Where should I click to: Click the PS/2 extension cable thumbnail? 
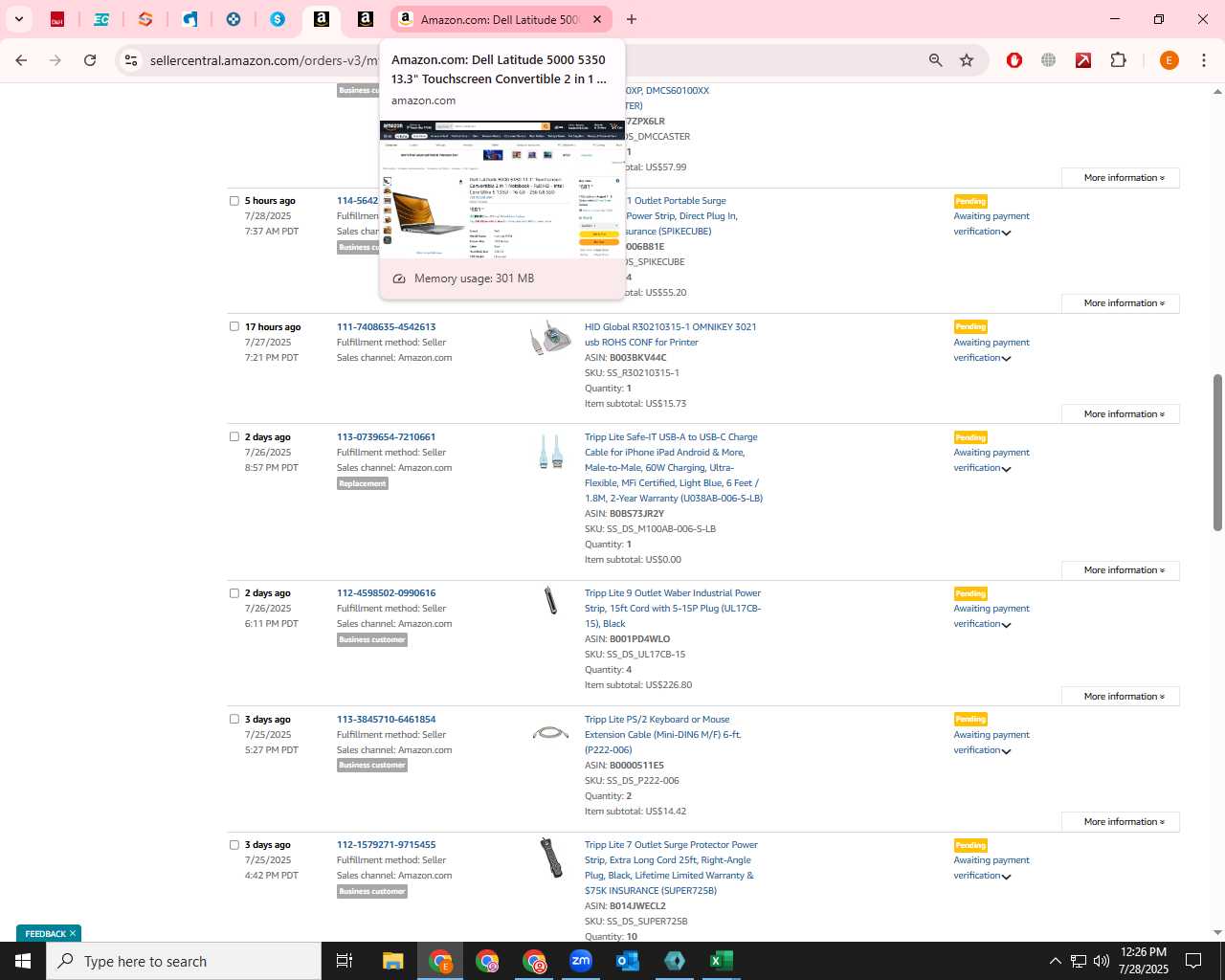(550, 733)
